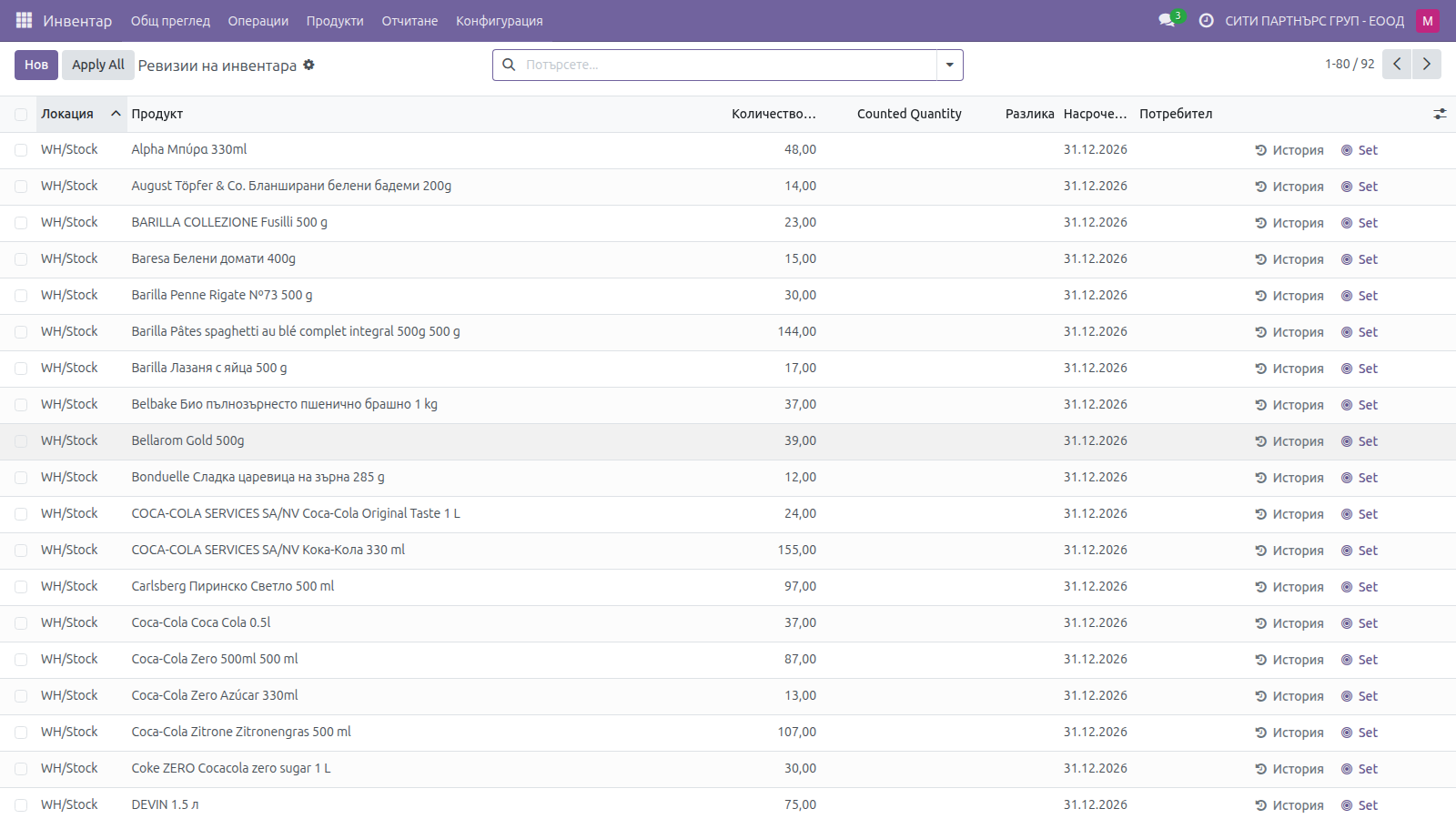Image resolution: width=1456 pixels, height=819 pixels.
Task: Click the search magnifier icon
Action: [509, 65]
